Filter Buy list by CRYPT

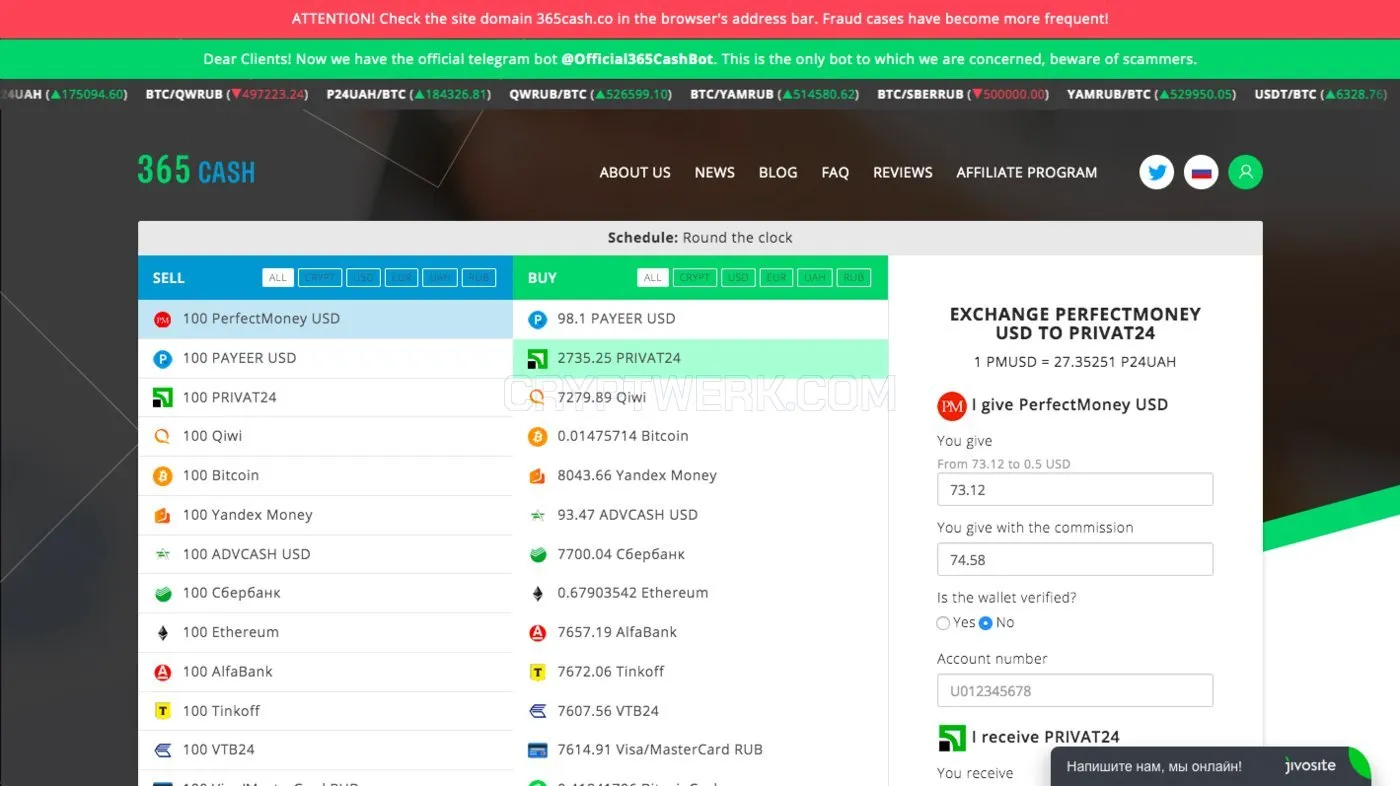coord(695,277)
